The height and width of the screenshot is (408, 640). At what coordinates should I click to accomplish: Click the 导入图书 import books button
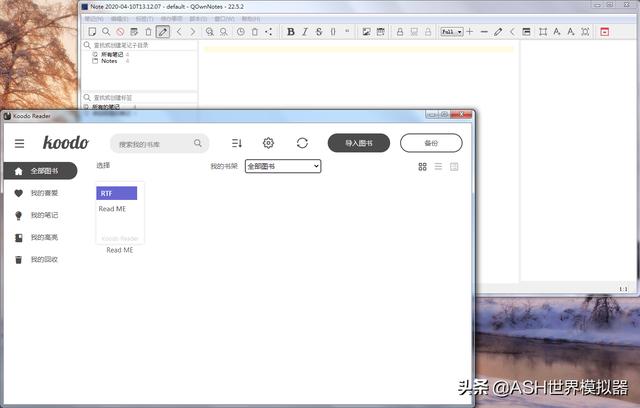[x=359, y=143]
